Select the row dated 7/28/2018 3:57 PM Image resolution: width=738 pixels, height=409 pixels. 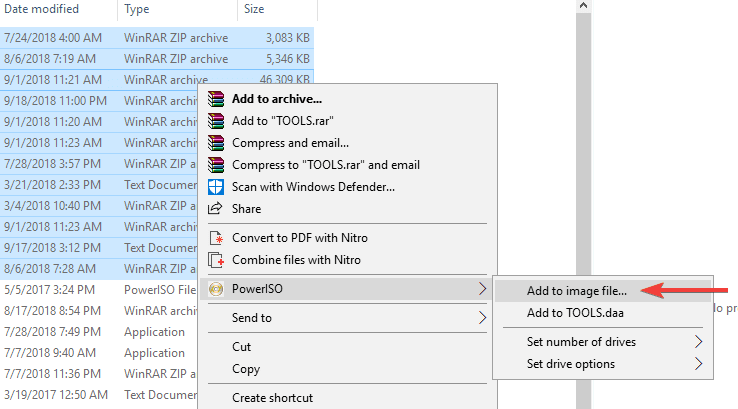(x=99, y=164)
